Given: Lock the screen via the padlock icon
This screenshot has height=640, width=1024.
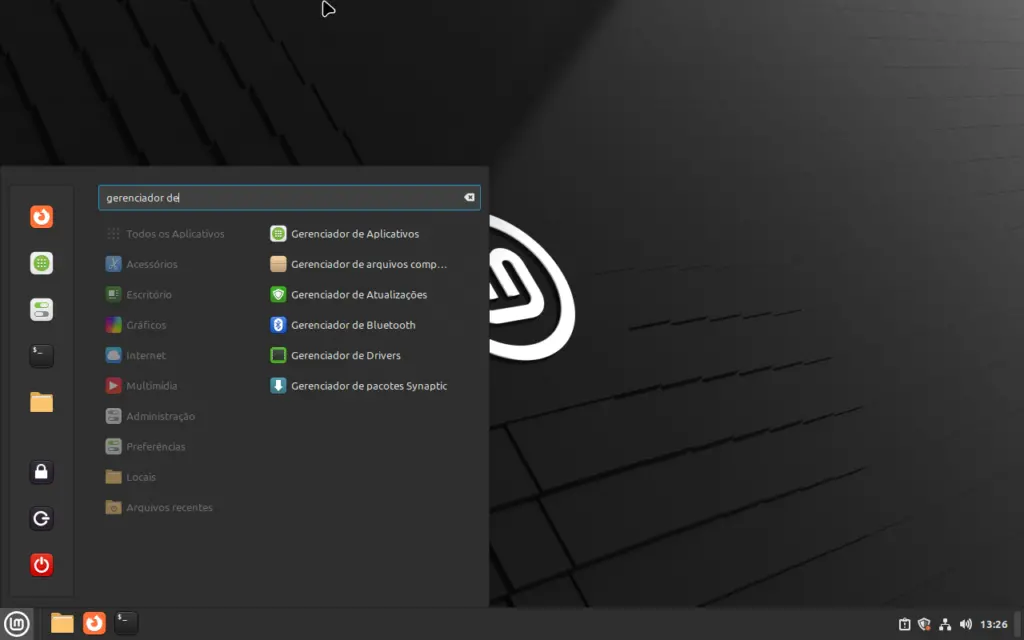Looking at the screenshot, I should [x=41, y=472].
